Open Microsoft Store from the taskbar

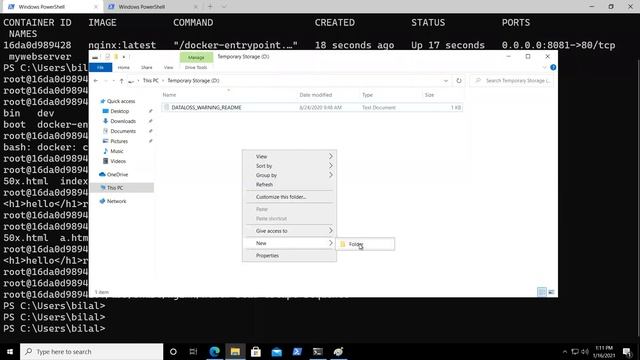pyautogui.click(x=256, y=351)
